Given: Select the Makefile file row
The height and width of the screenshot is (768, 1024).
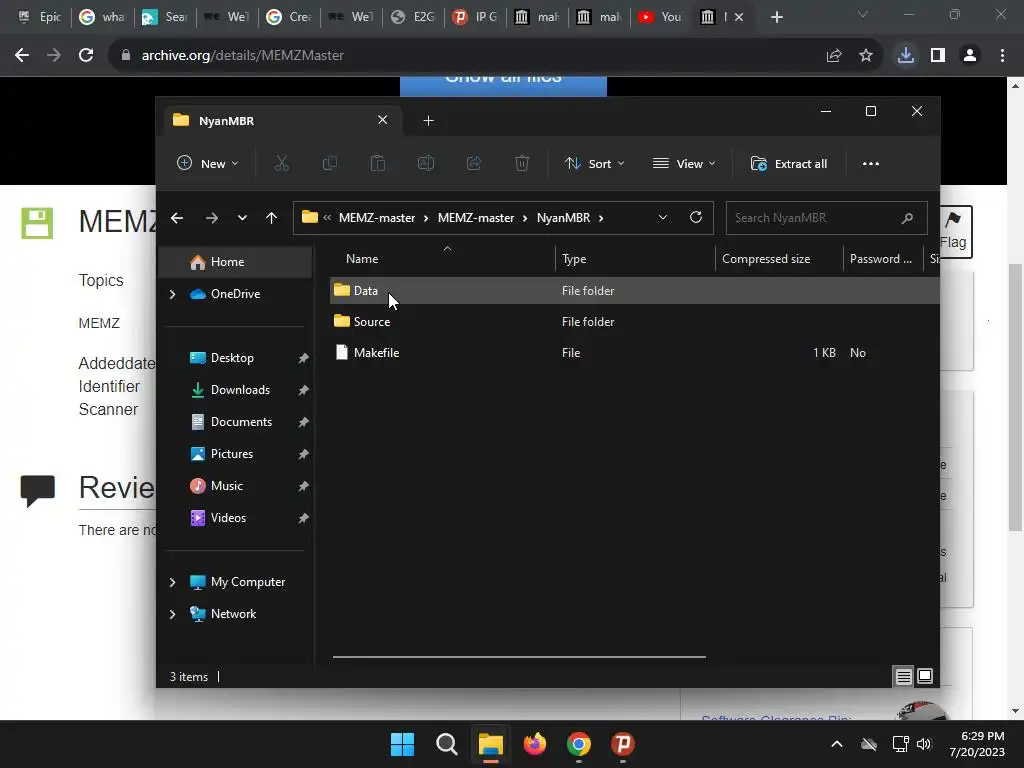Looking at the screenshot, I should click(634, 353).
